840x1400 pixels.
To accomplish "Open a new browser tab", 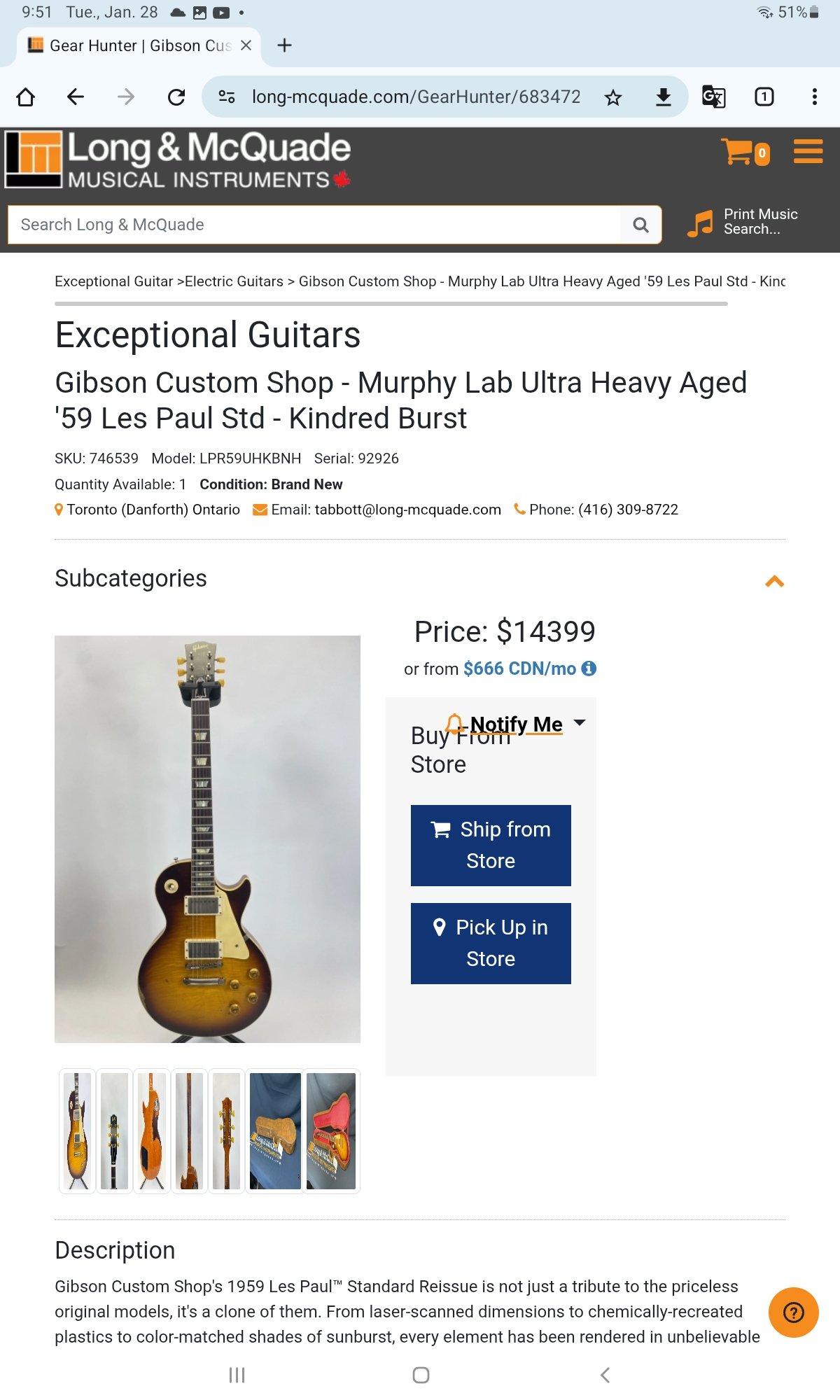I will click(284, 45).
